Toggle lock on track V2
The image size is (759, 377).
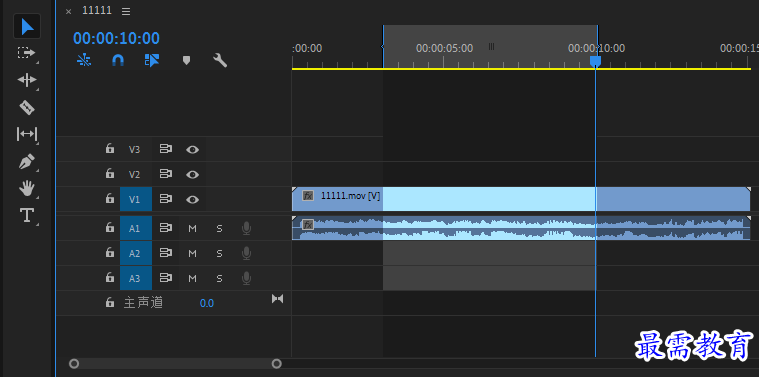(x=110, y=173)
